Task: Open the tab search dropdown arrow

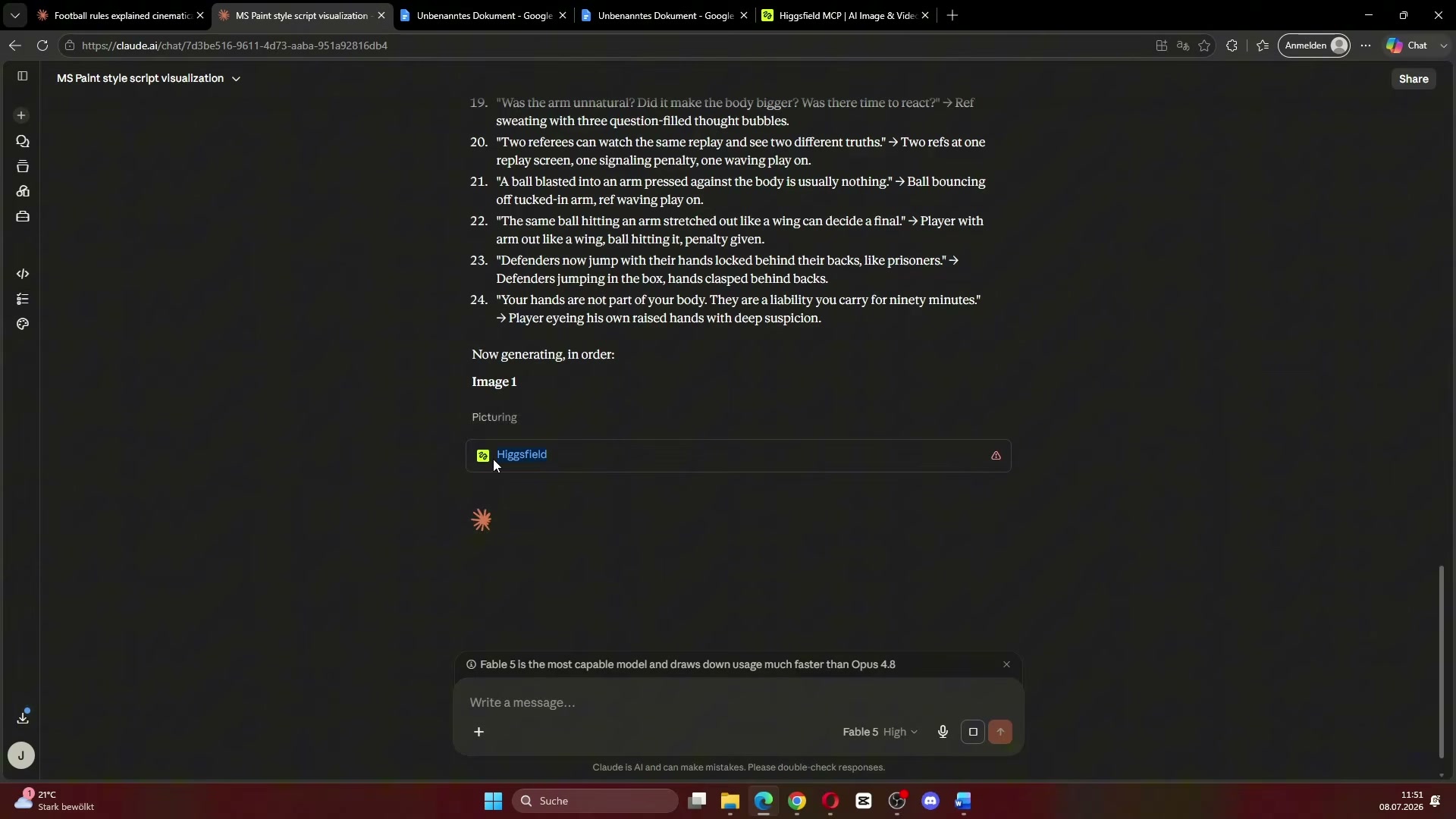Action: click(14, 15)
